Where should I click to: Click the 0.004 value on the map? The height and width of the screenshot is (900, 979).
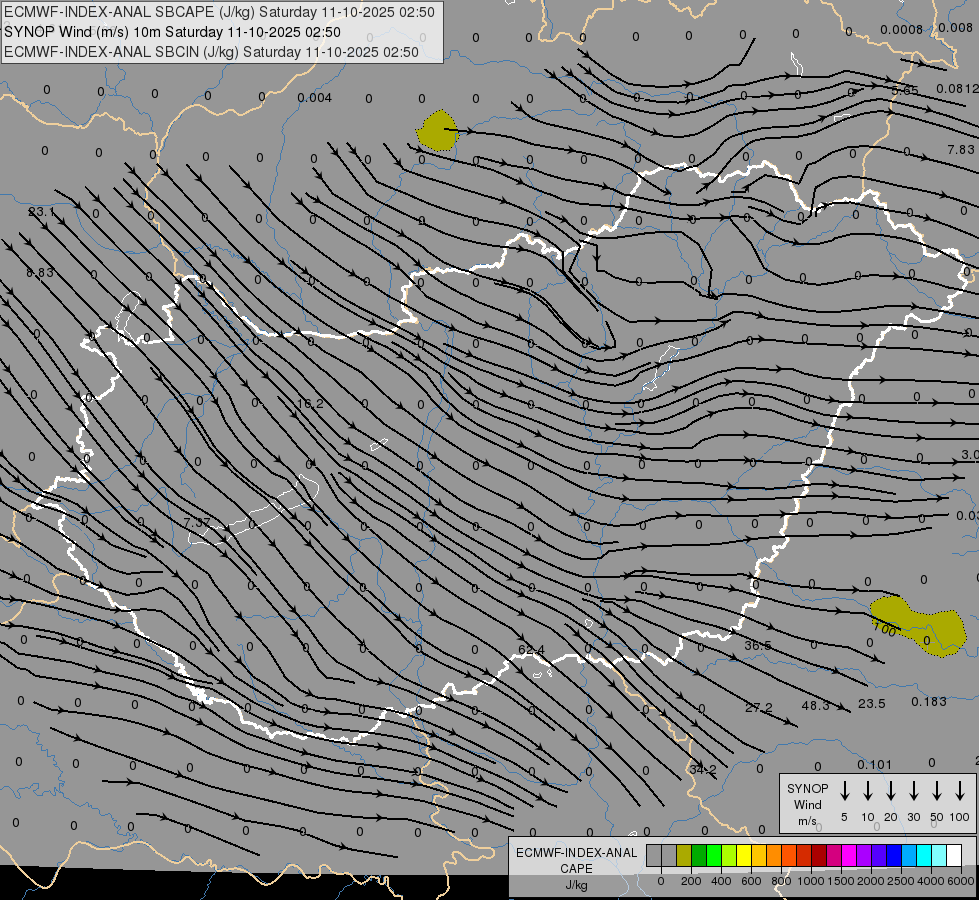(314, 98)
